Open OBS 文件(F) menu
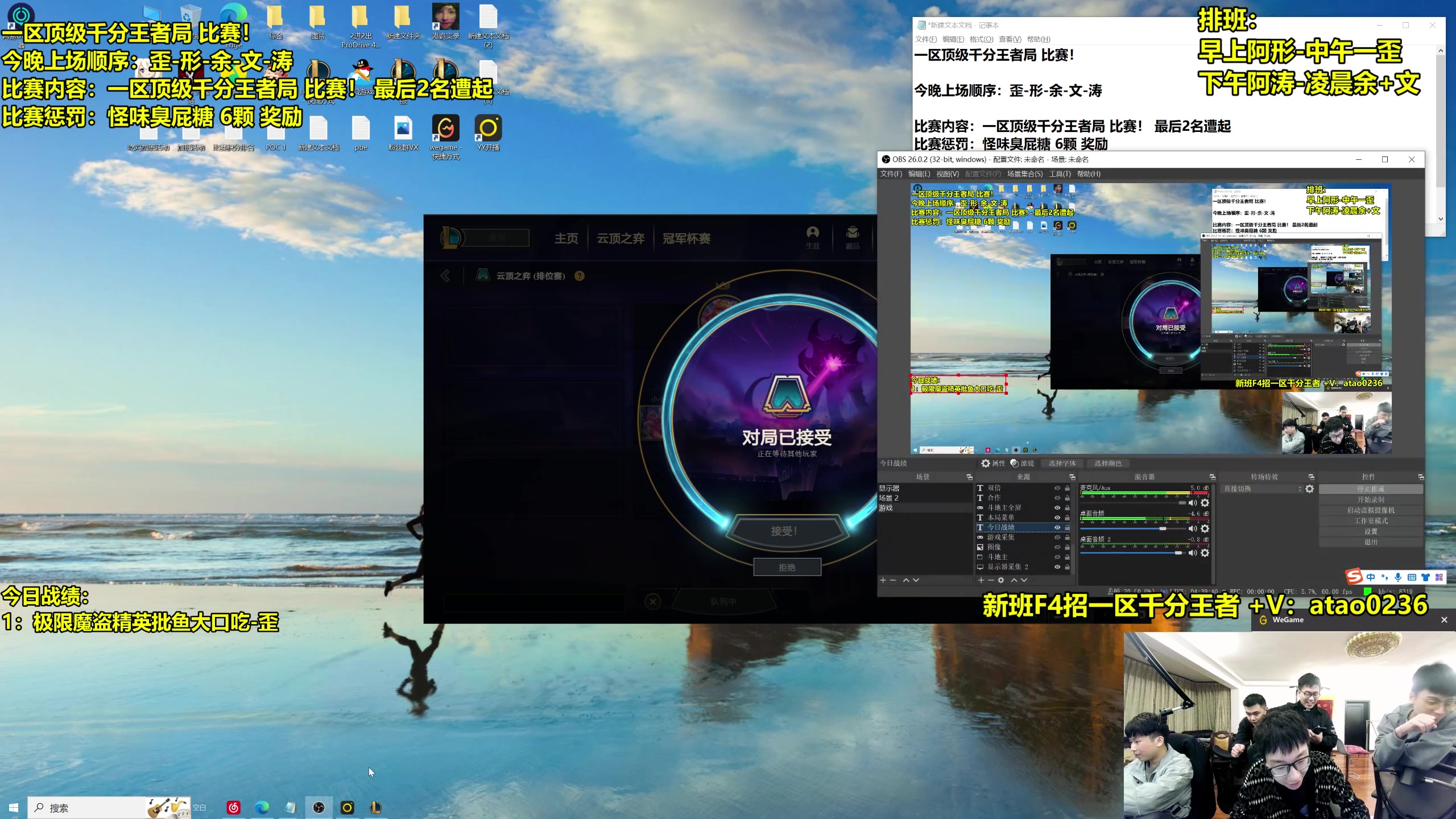The image size is (1456, 819). click(x=891, y=174)
